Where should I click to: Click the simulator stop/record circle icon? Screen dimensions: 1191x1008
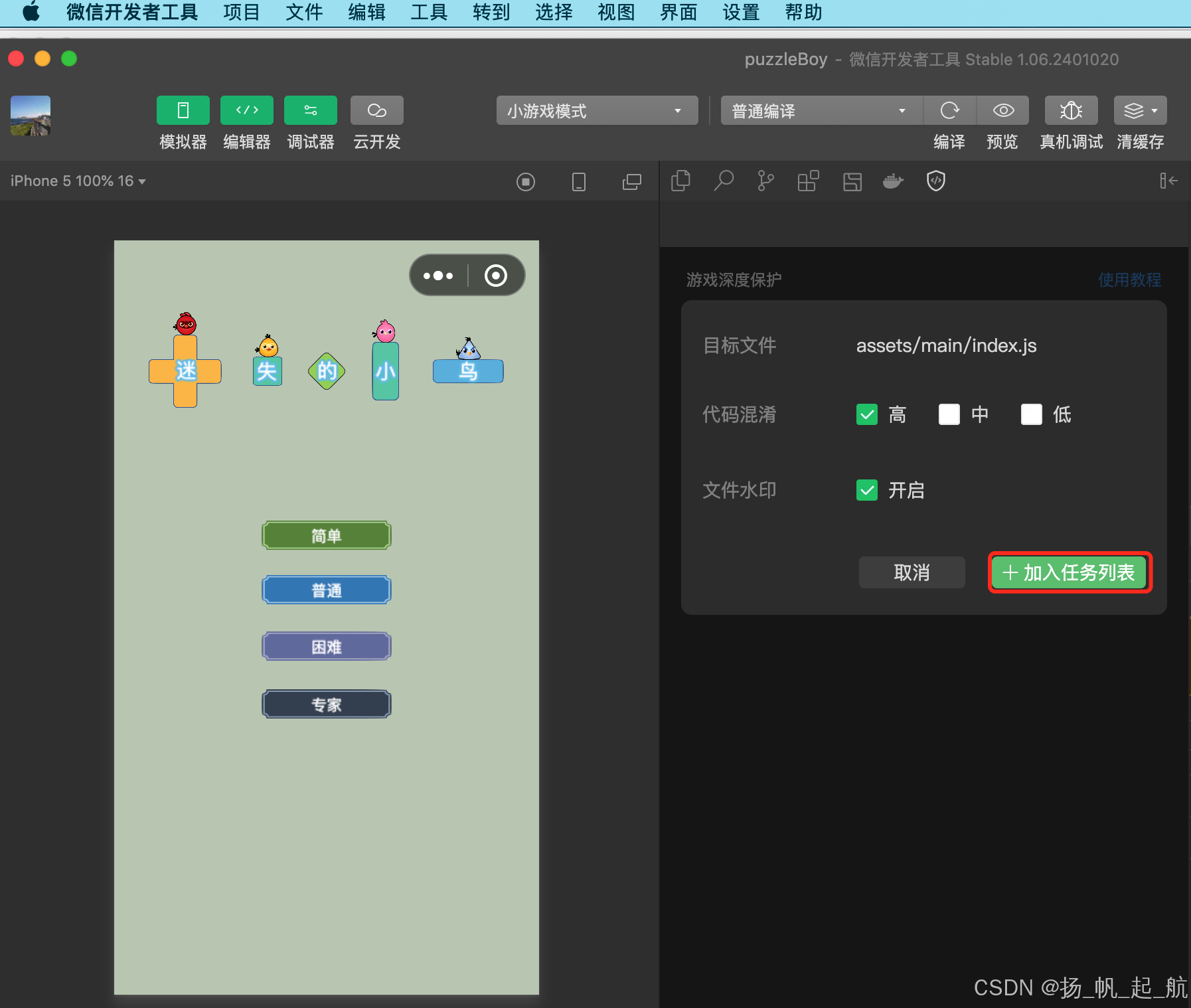point(526,181)
